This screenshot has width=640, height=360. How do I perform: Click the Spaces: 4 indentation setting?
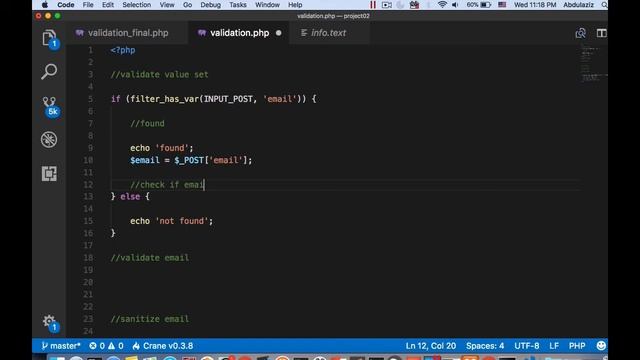[x=485, y=346]
